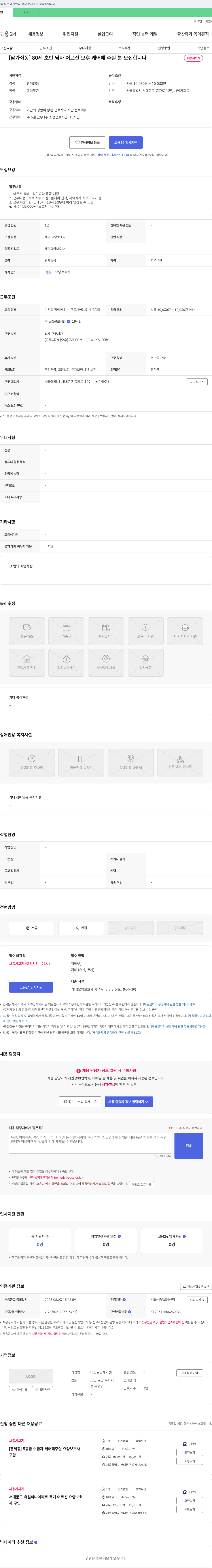Click the company LOGO placeholder image

(31, 1376)
